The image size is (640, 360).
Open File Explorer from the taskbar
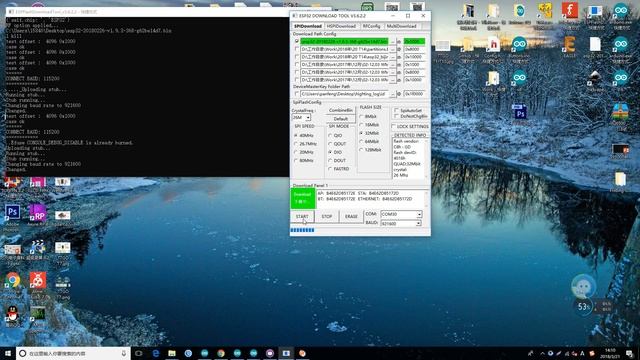click(x=172, y=353)
